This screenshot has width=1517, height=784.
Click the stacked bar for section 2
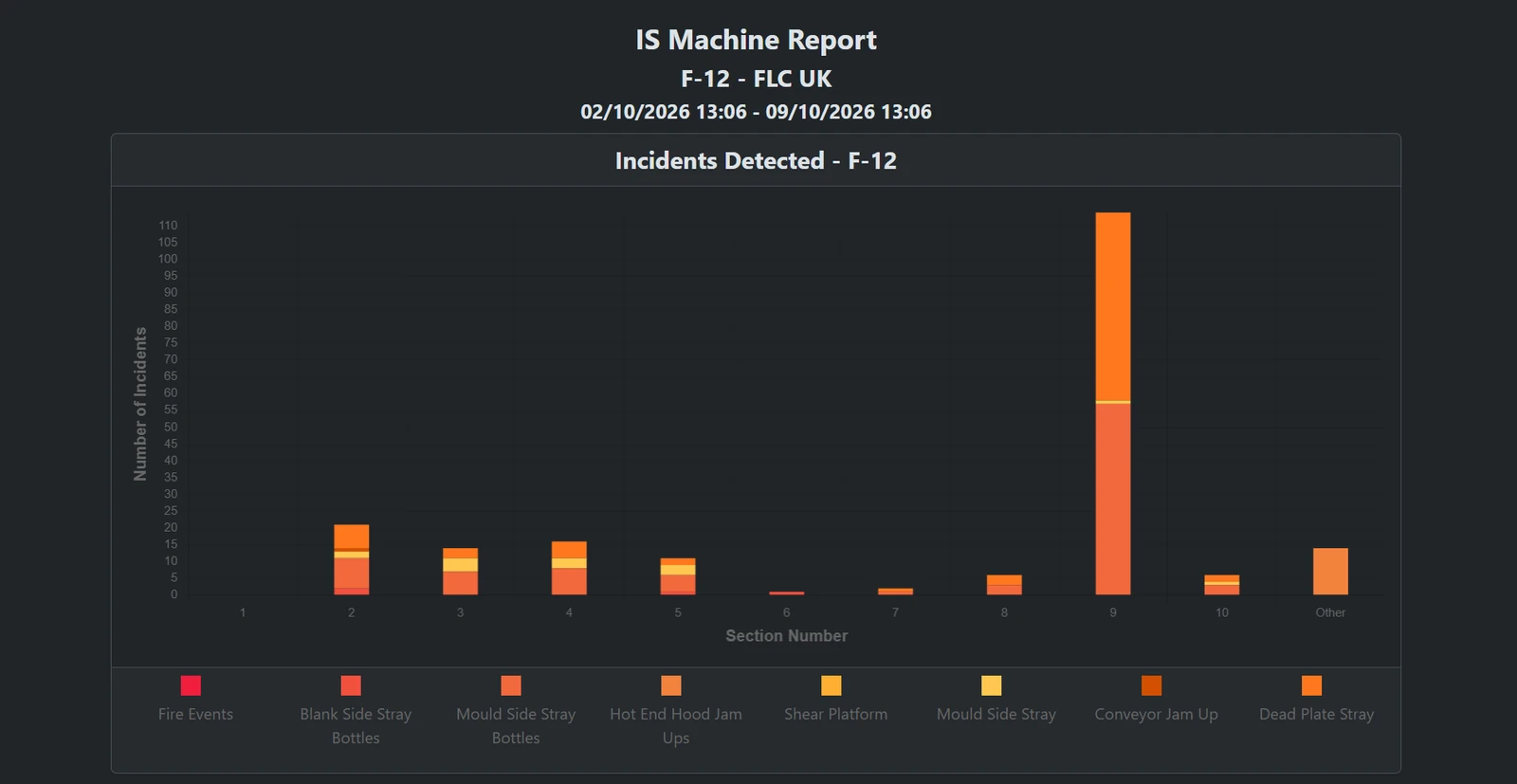(x=352, y=559)
